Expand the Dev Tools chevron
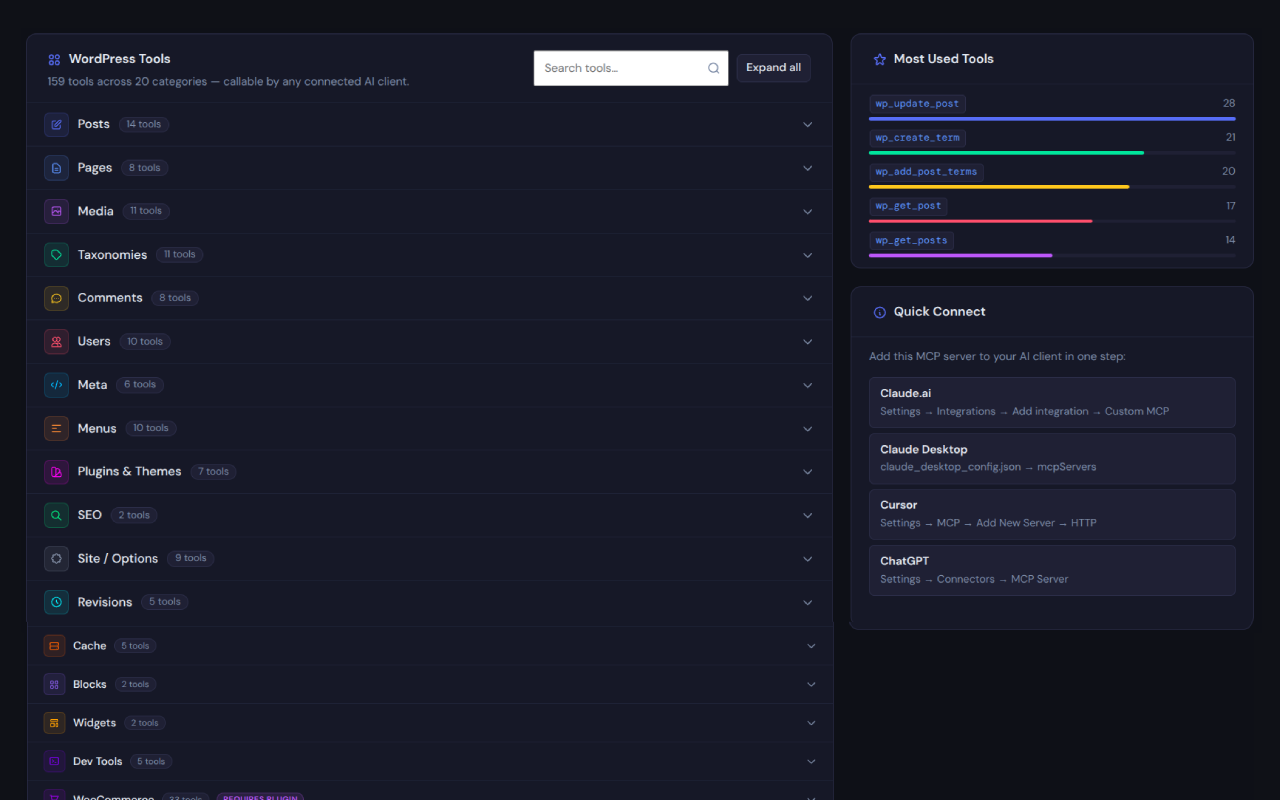 (x=811, y=762)
